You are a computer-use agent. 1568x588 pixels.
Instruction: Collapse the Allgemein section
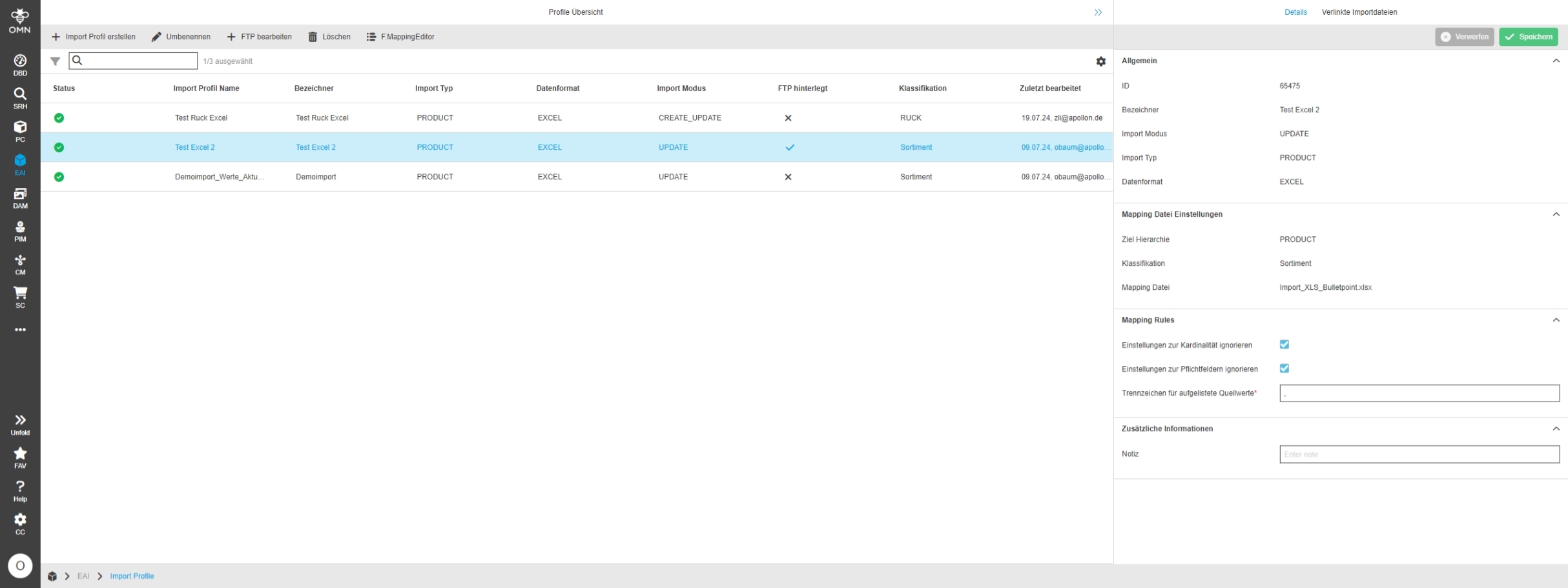click(1556, 61)
